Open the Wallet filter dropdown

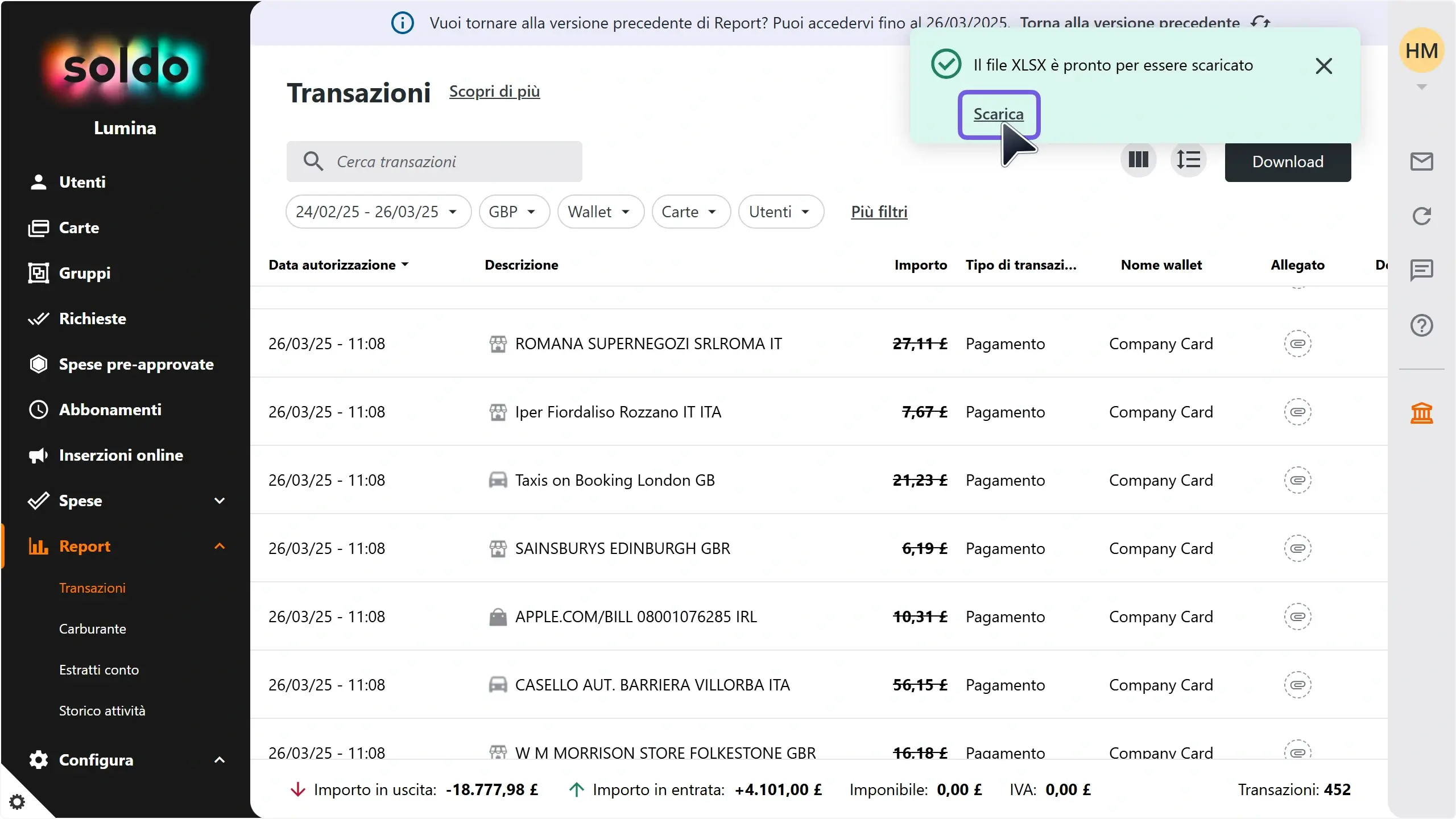tap(601, 212)
